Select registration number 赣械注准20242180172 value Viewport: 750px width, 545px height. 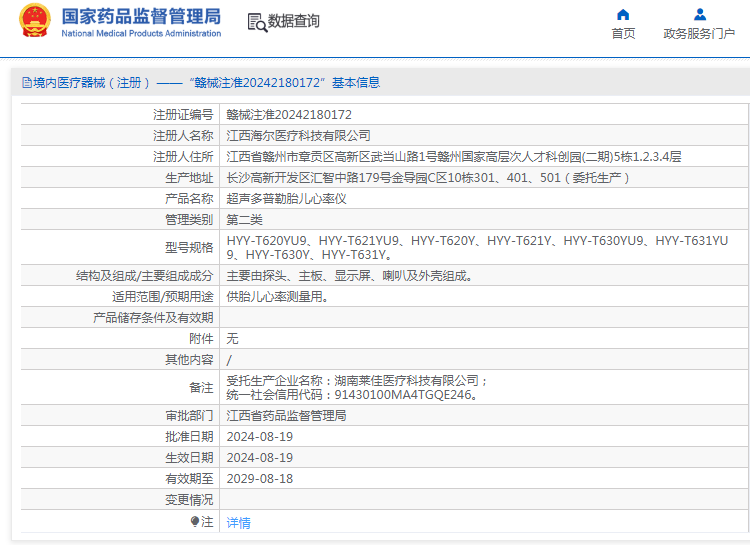point(289,115)
